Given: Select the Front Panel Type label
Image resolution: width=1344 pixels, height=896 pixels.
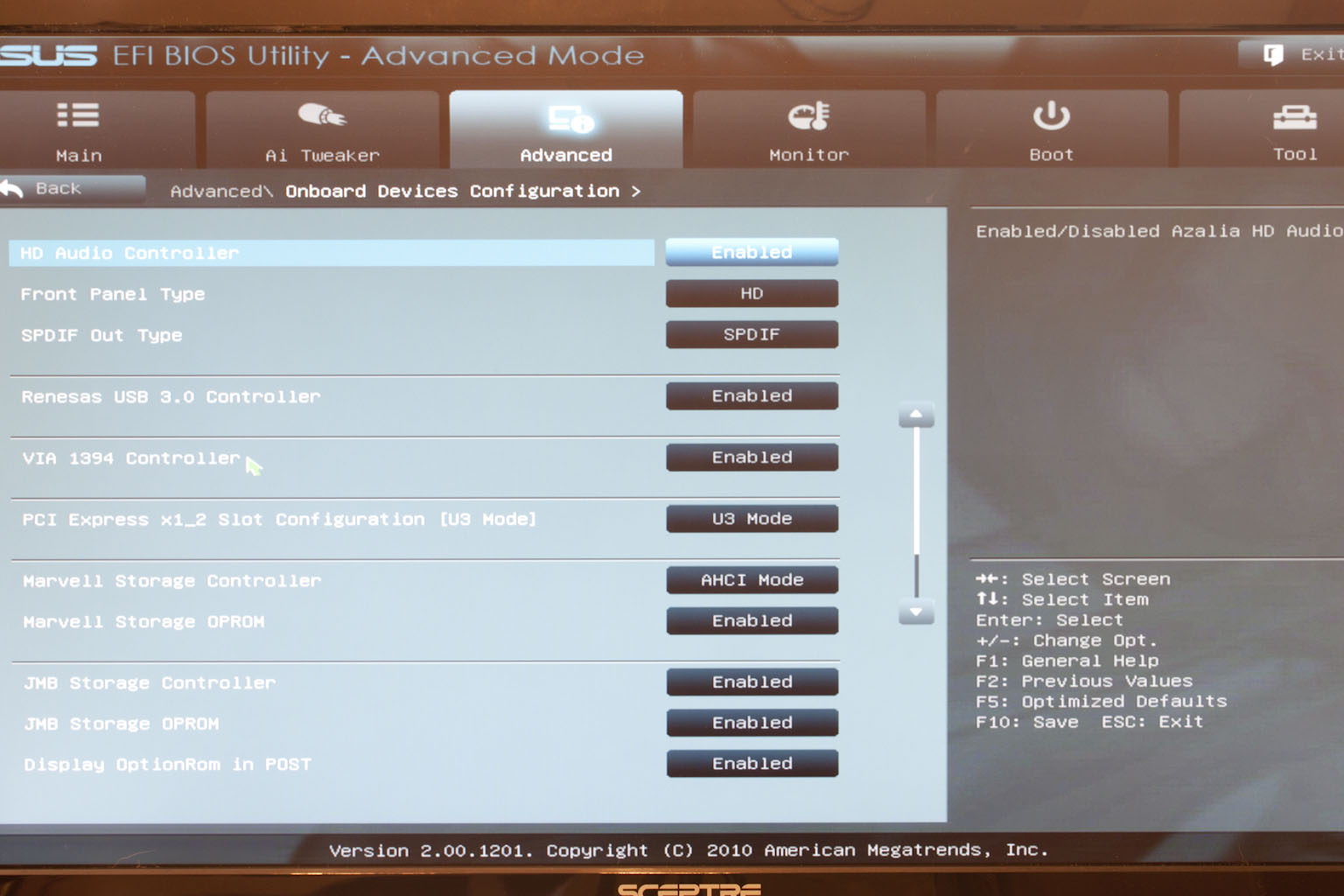Looking at the screenshot, I should [113, 294].
